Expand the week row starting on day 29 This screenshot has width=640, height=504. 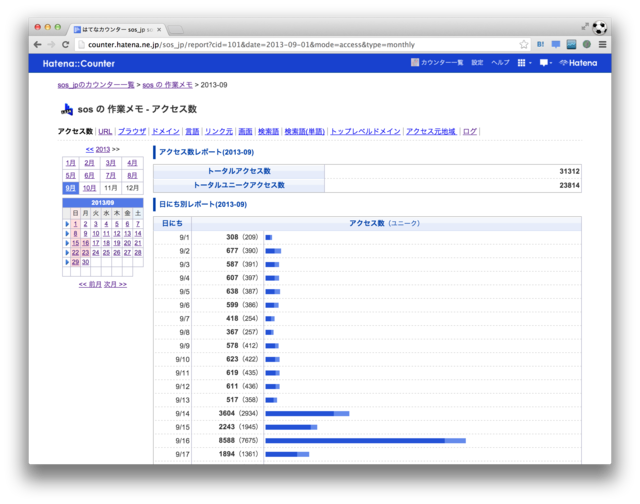[x=67, y=262]
